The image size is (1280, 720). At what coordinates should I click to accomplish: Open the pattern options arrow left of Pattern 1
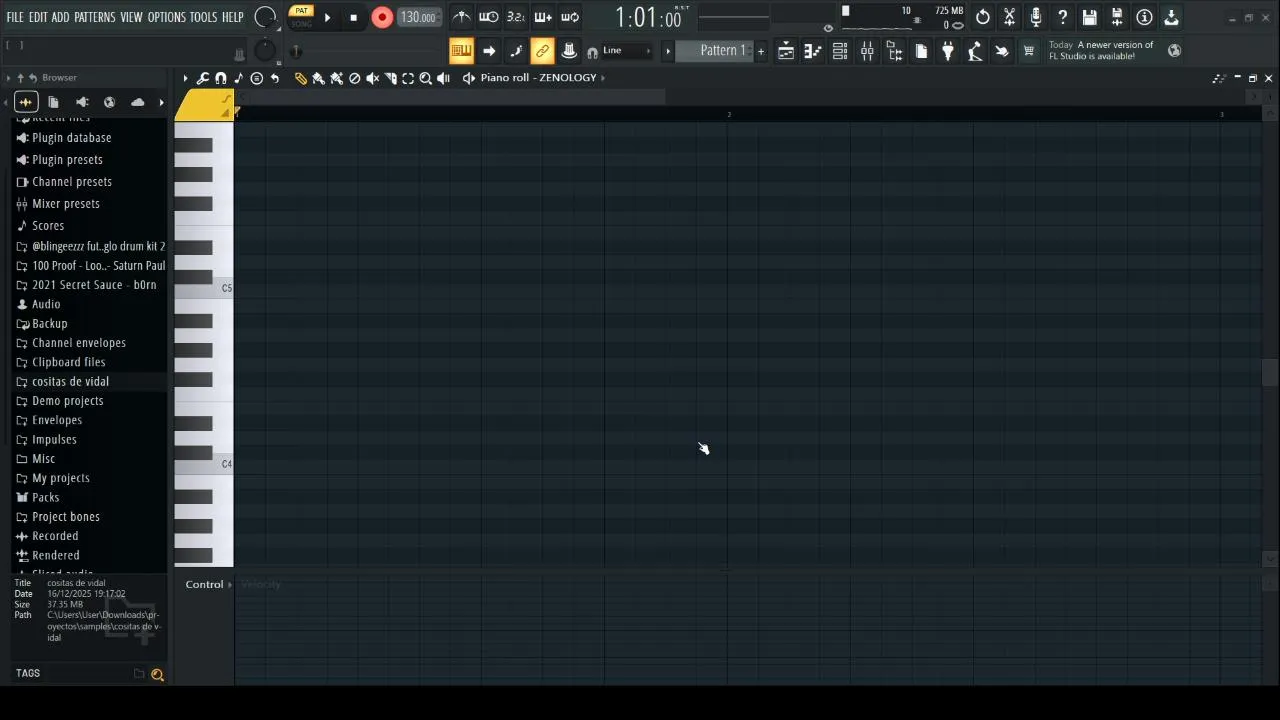click(668, 51)
